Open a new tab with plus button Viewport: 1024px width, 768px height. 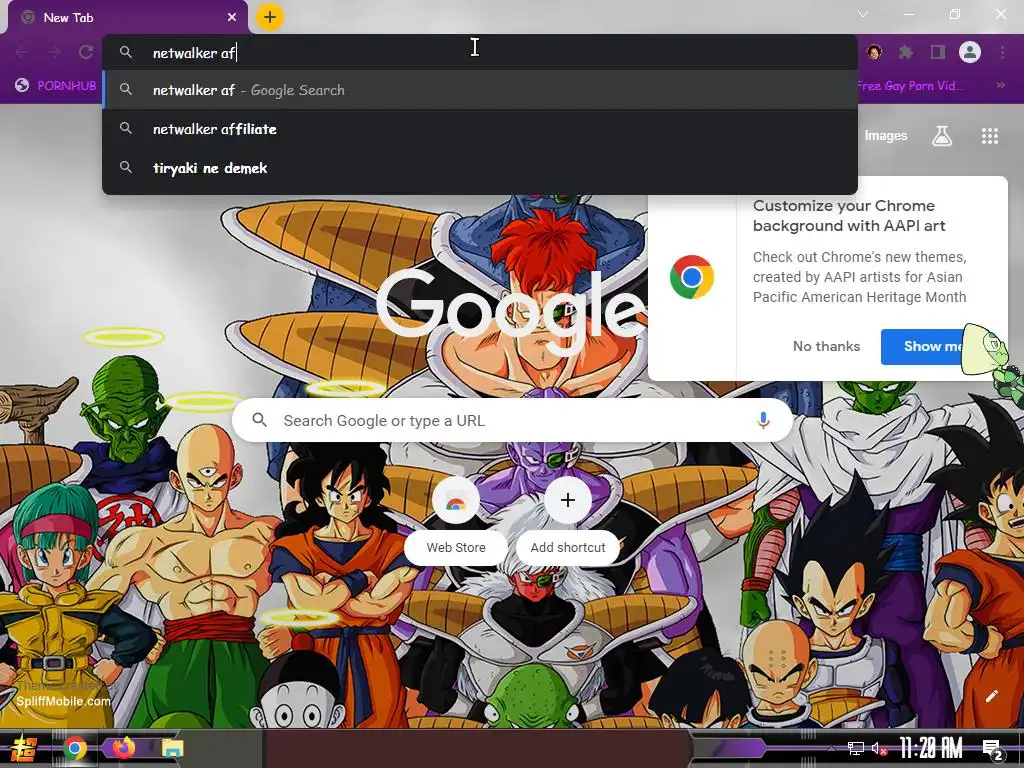(270, 17)
